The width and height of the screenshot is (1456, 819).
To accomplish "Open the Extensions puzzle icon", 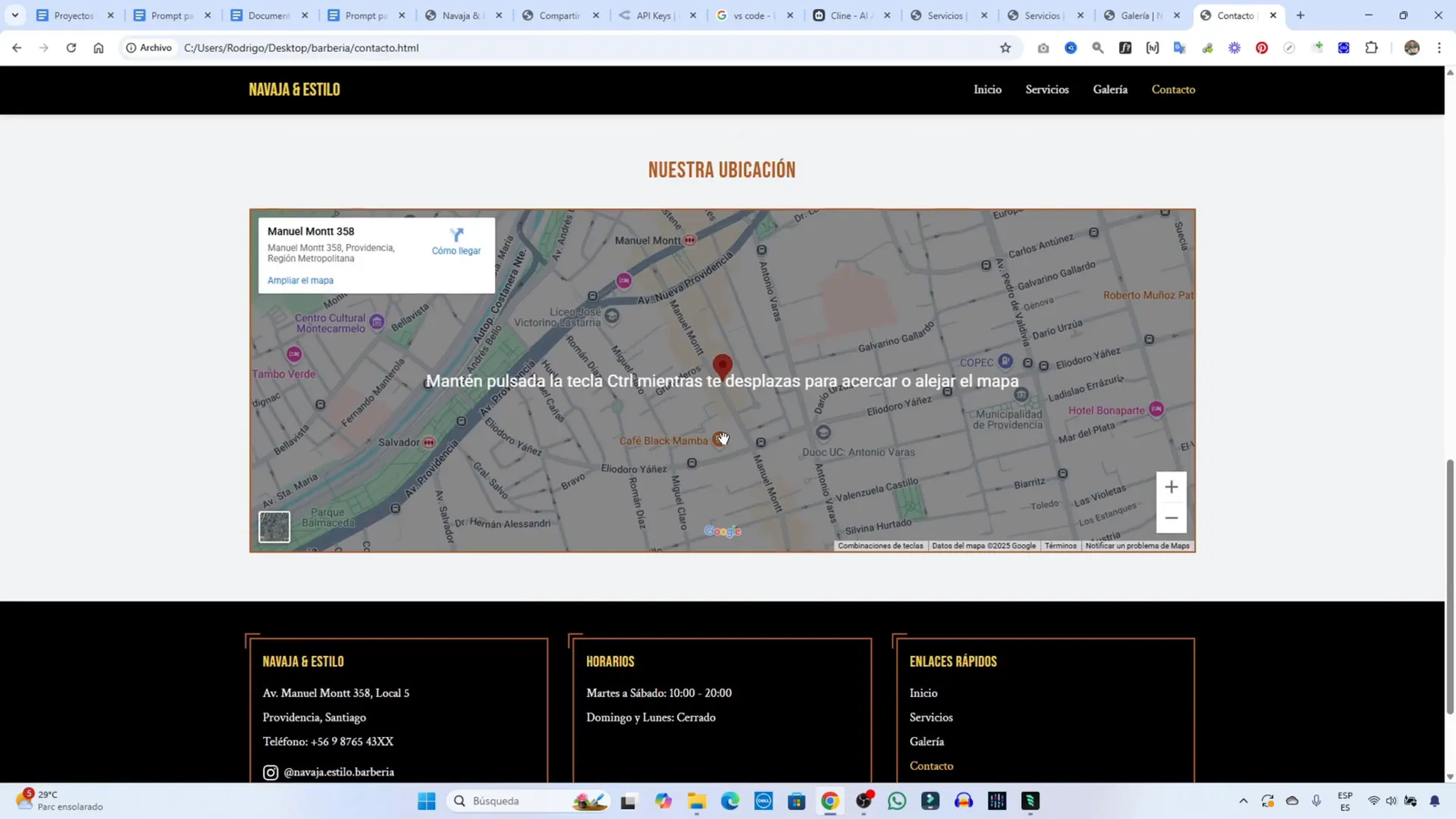I will pyautogui.click(x=1373, y=47).
